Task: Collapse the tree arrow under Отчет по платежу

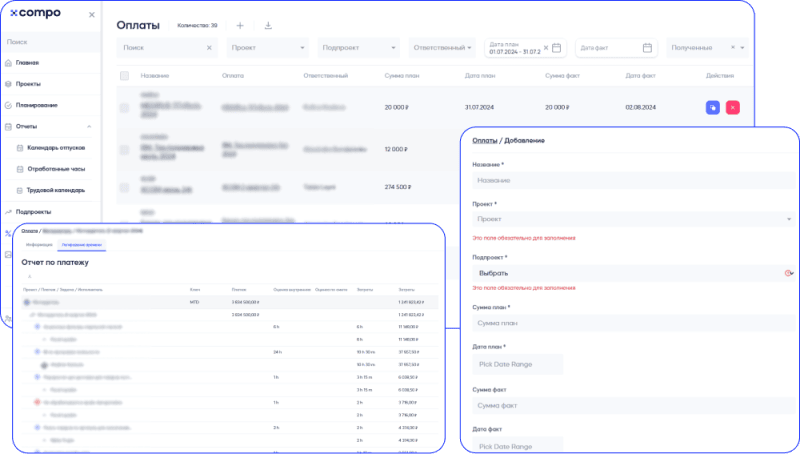Action: click(x=30, y=277)
